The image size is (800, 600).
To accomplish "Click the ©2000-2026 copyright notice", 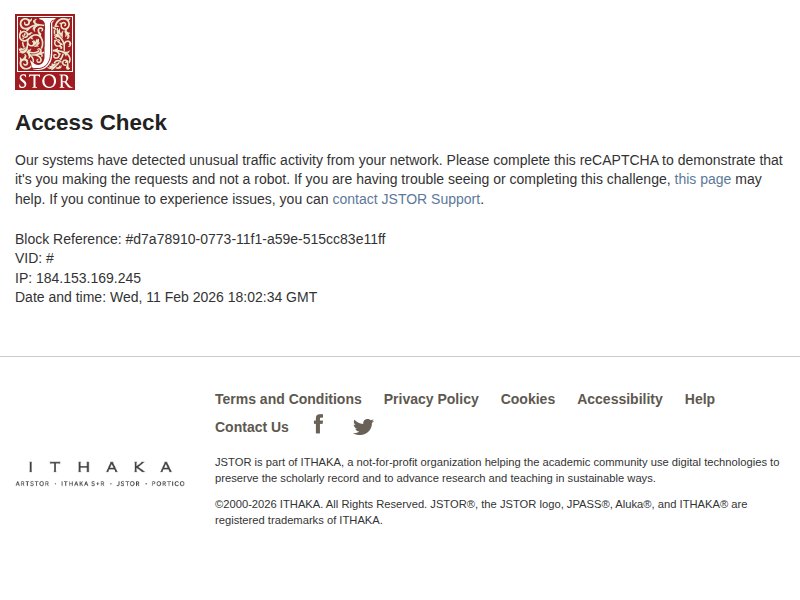I will tap(480, 512).
